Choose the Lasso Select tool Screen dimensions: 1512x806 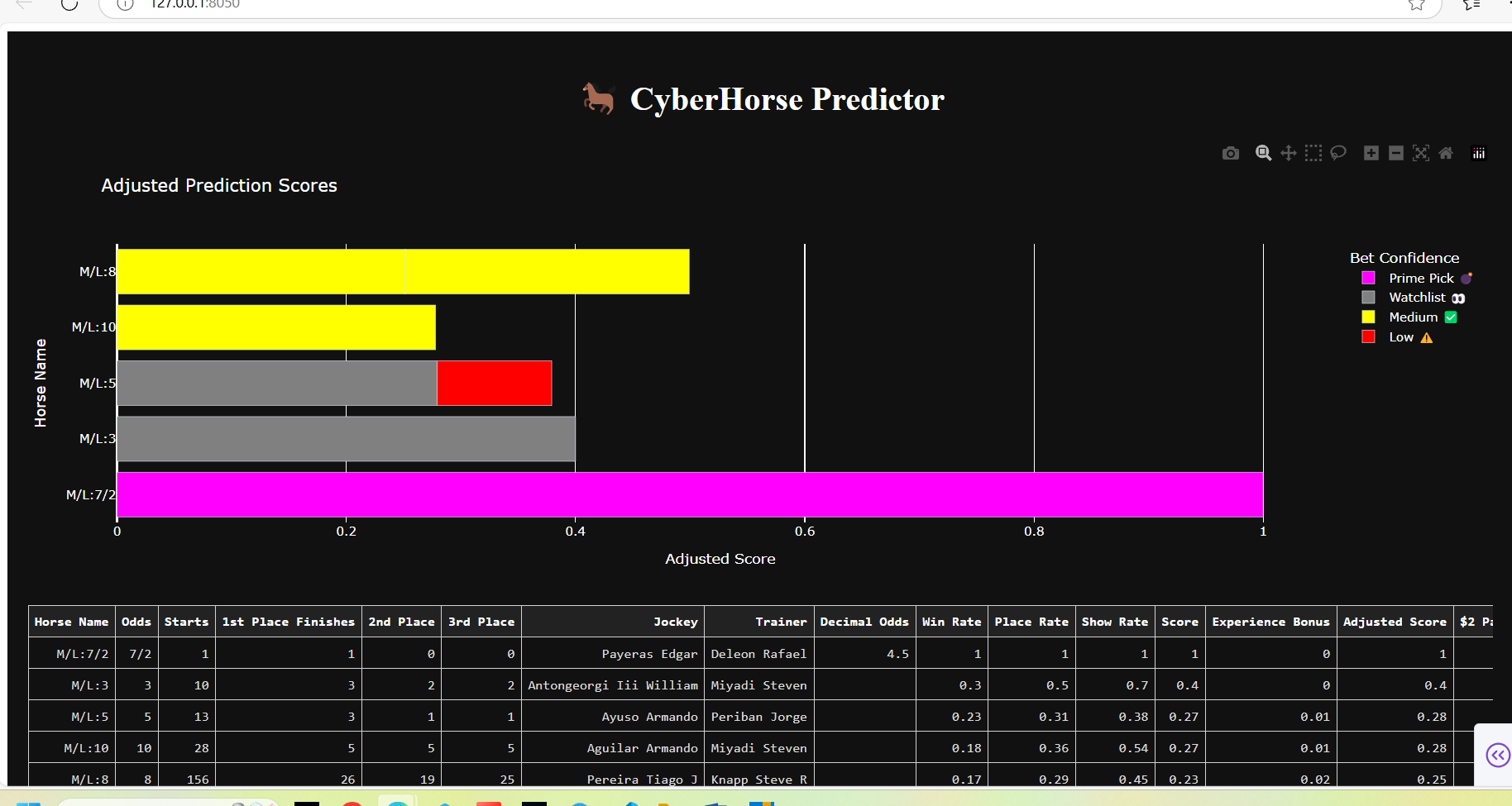[1338, 153]
